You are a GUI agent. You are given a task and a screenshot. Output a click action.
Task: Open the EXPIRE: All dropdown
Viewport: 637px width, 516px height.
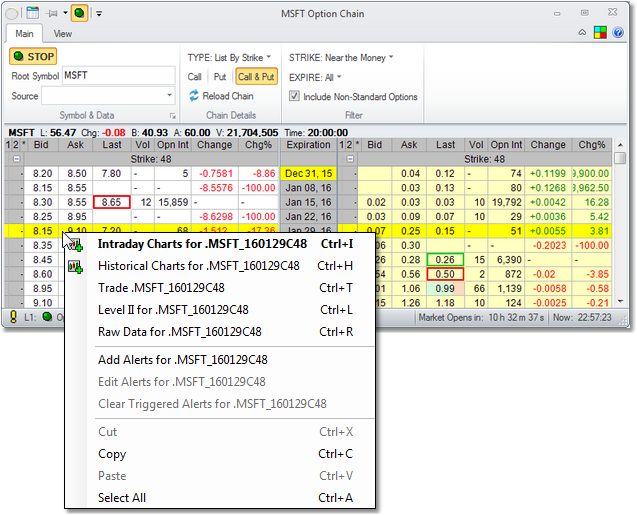click(315, 77)
